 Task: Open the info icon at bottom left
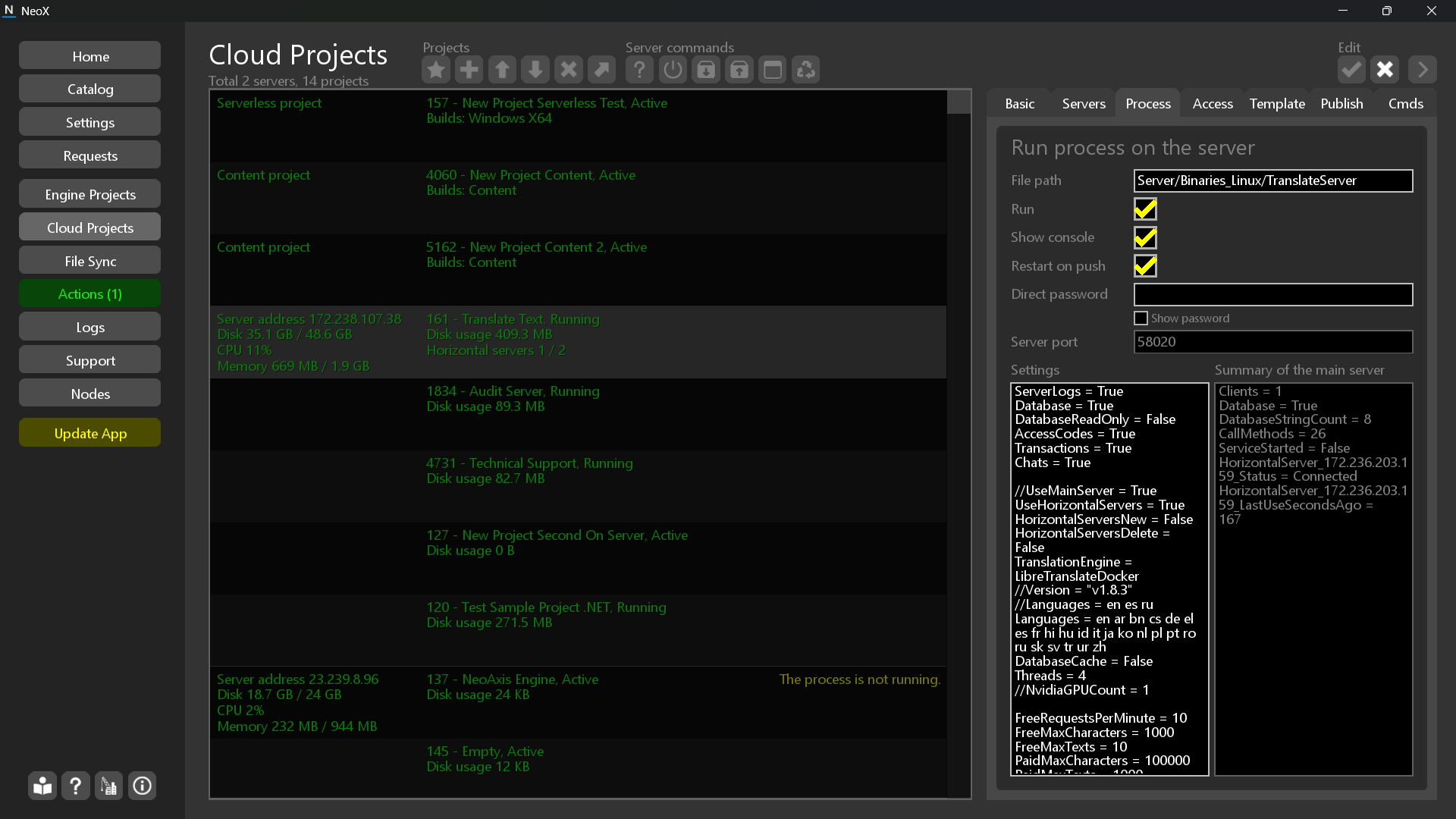click(x=142, y=786)
